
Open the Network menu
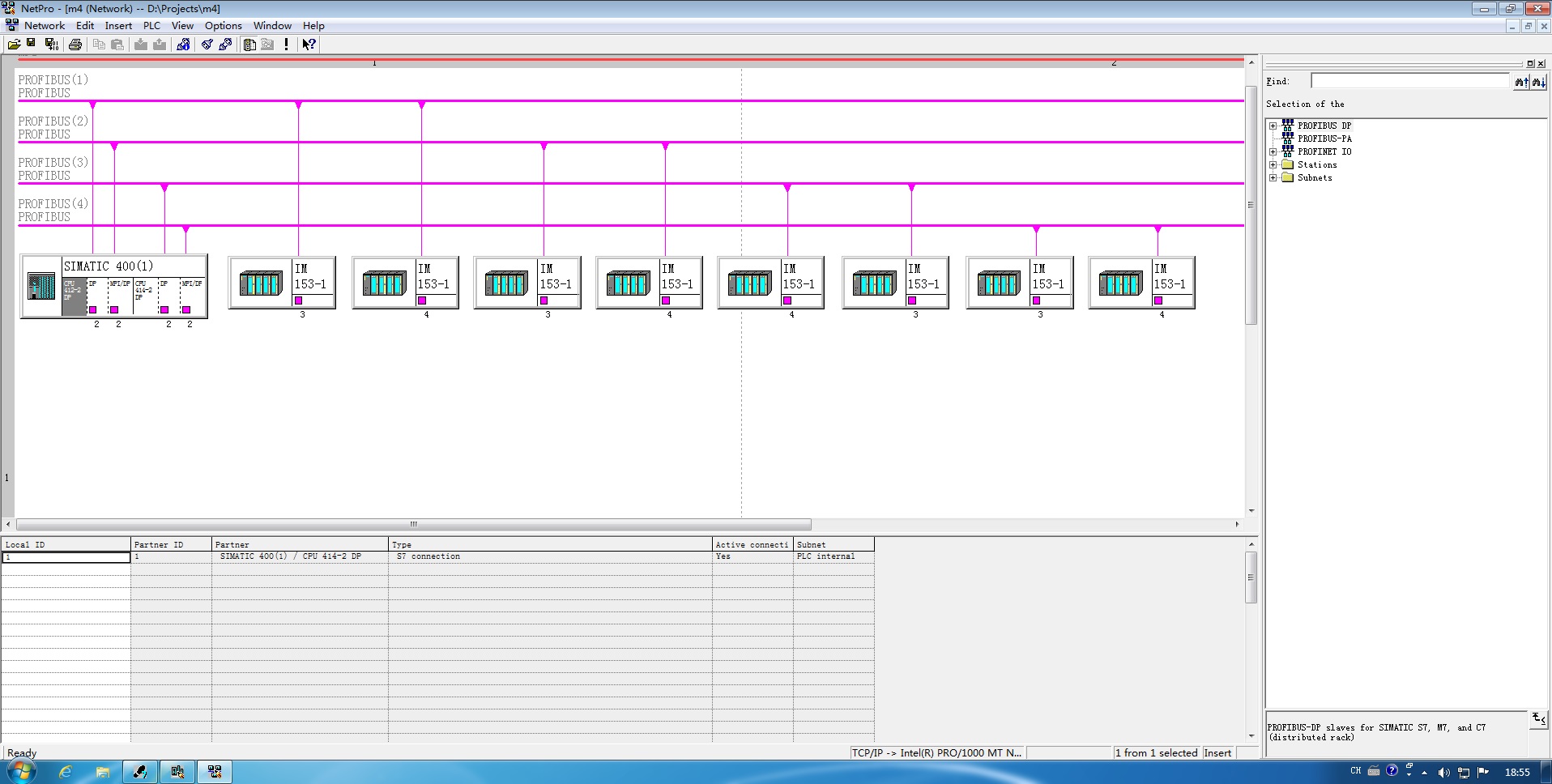[x=45, y=26]
